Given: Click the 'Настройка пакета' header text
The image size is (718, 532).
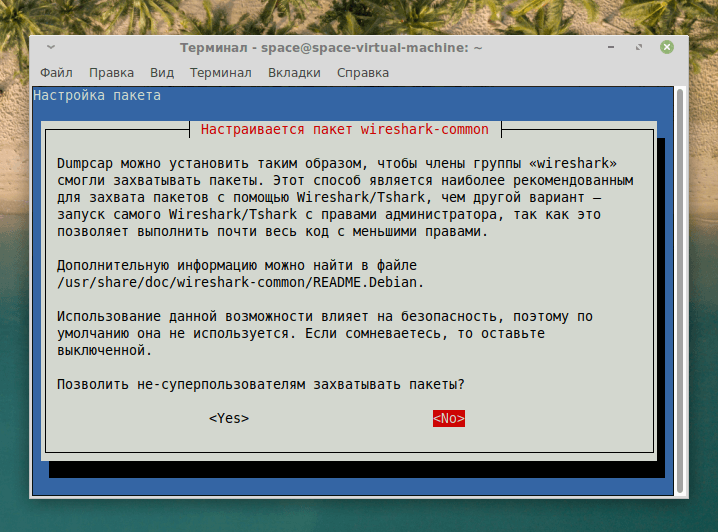Looking at the screenshot, I should pos(97,96).
